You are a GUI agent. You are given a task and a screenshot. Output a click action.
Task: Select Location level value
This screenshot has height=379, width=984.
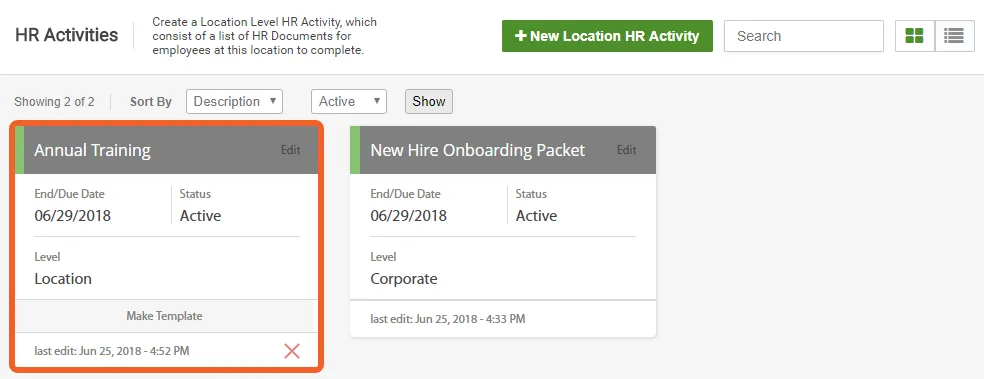click(x=63, y=279)
